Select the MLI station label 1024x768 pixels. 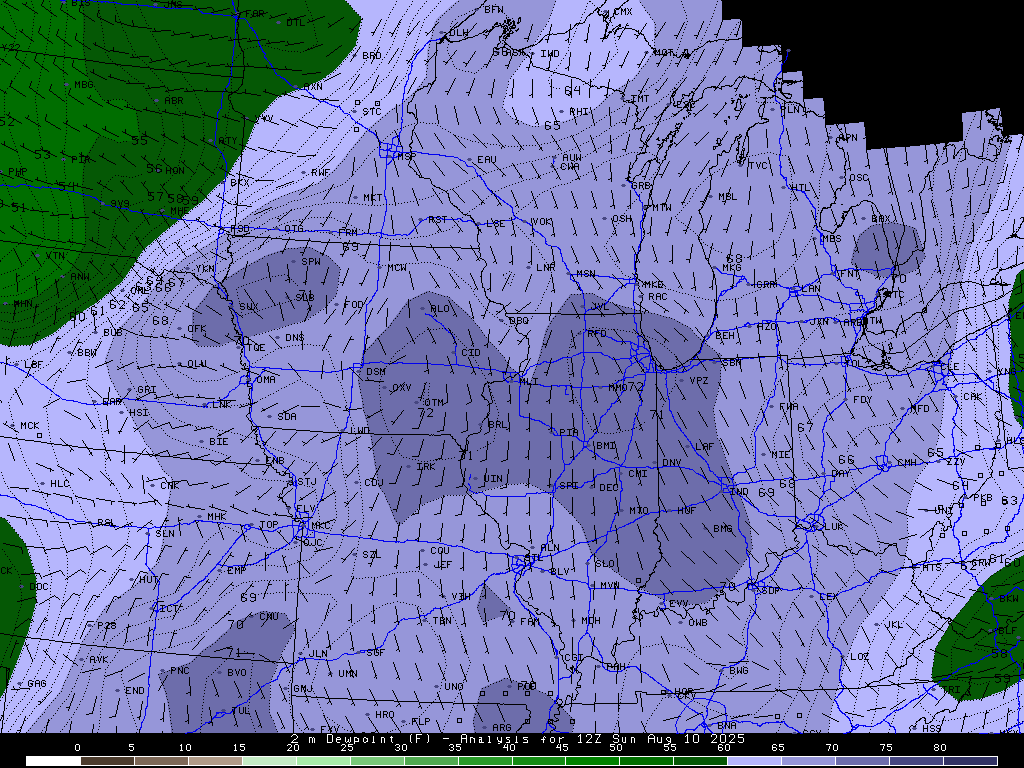(529, 381)
